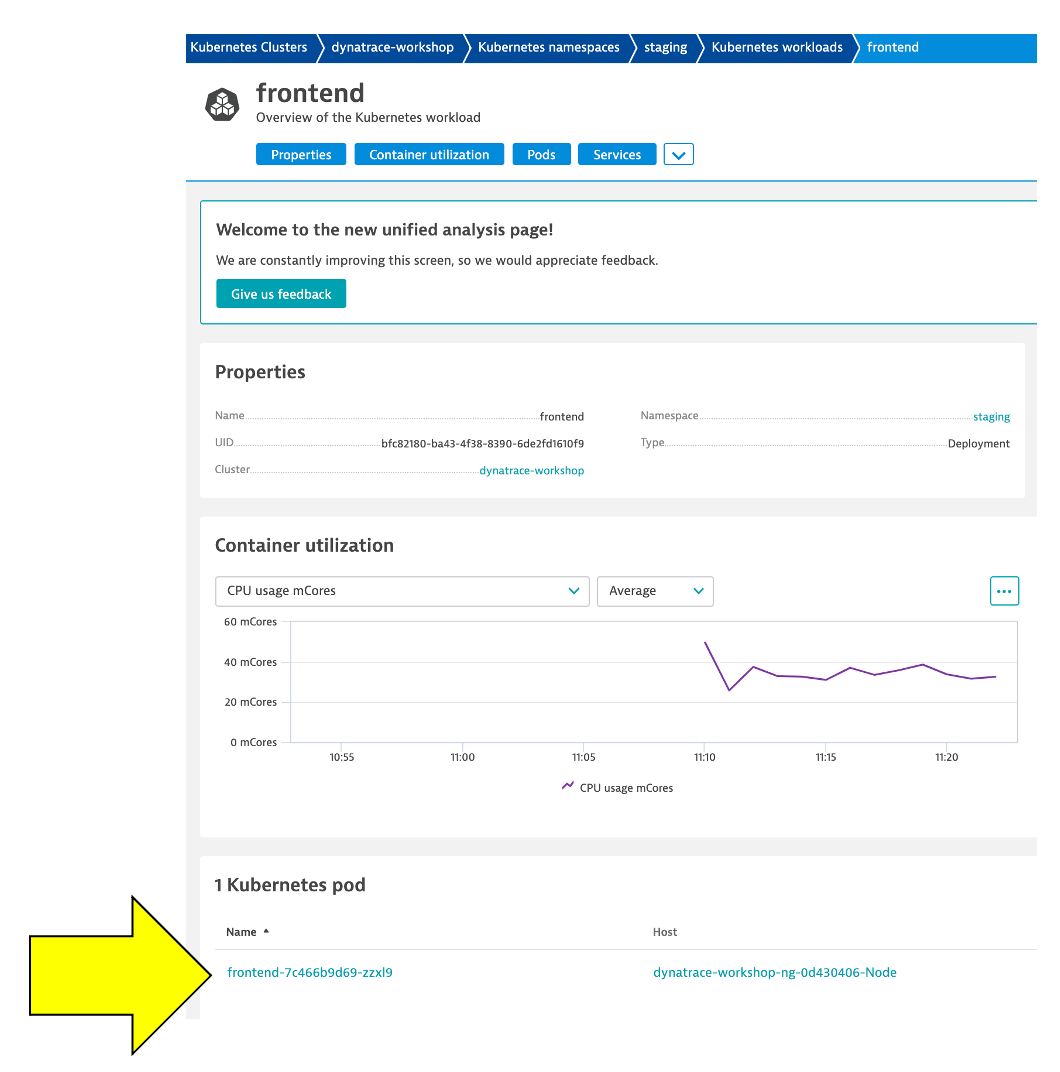Open the chart options ellipsis menu

click(1004, 591)
